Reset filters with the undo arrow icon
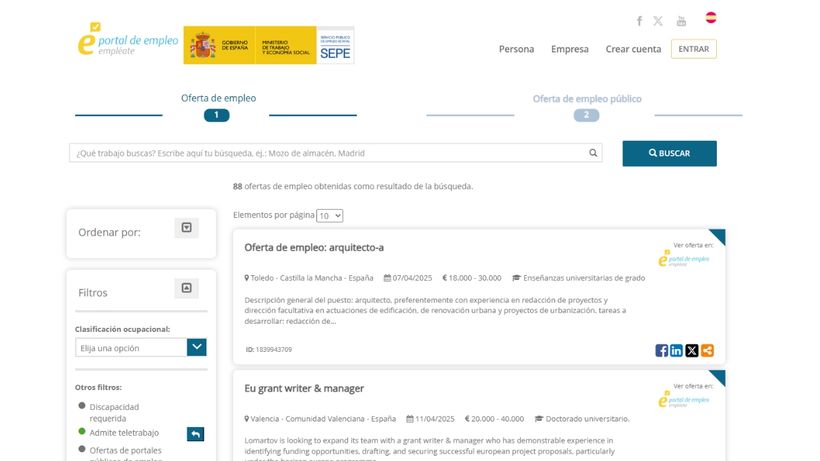 coord(196,434)
